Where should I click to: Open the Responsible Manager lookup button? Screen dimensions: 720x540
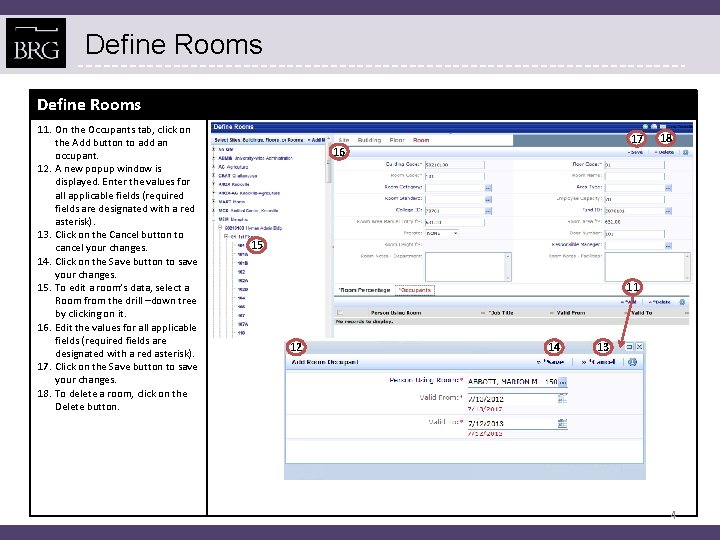point(668,246)
